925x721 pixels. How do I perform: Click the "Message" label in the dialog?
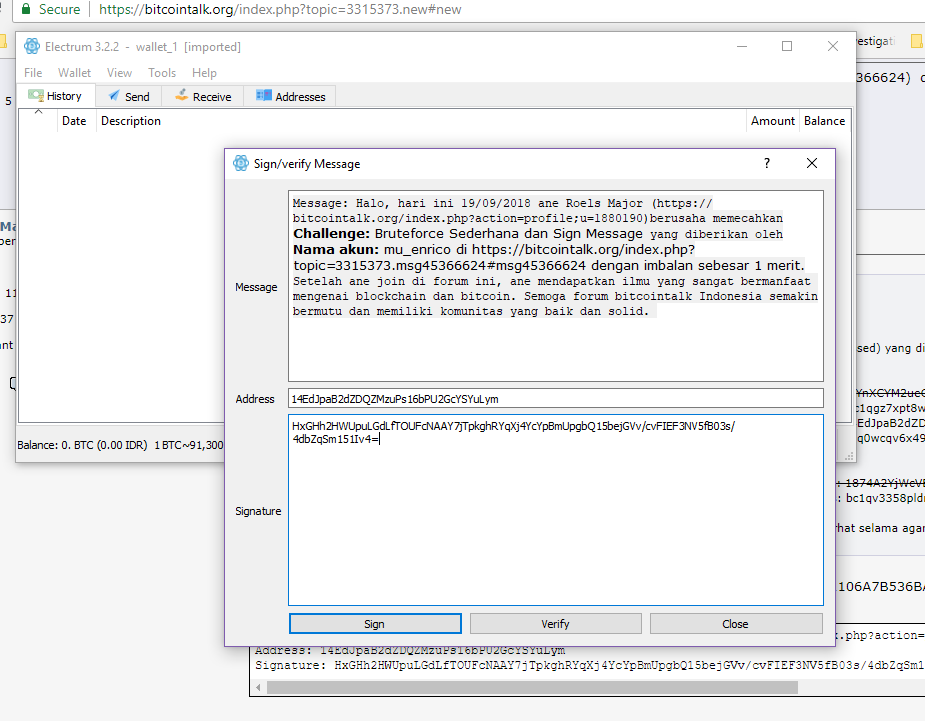pos(256,287)
